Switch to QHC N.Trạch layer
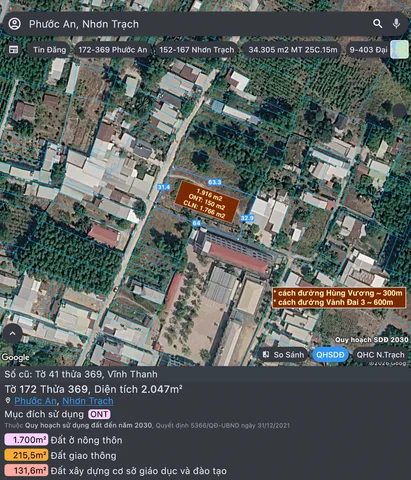The width and height of the screenshot is (411, 480). click(x=380, y=355)
